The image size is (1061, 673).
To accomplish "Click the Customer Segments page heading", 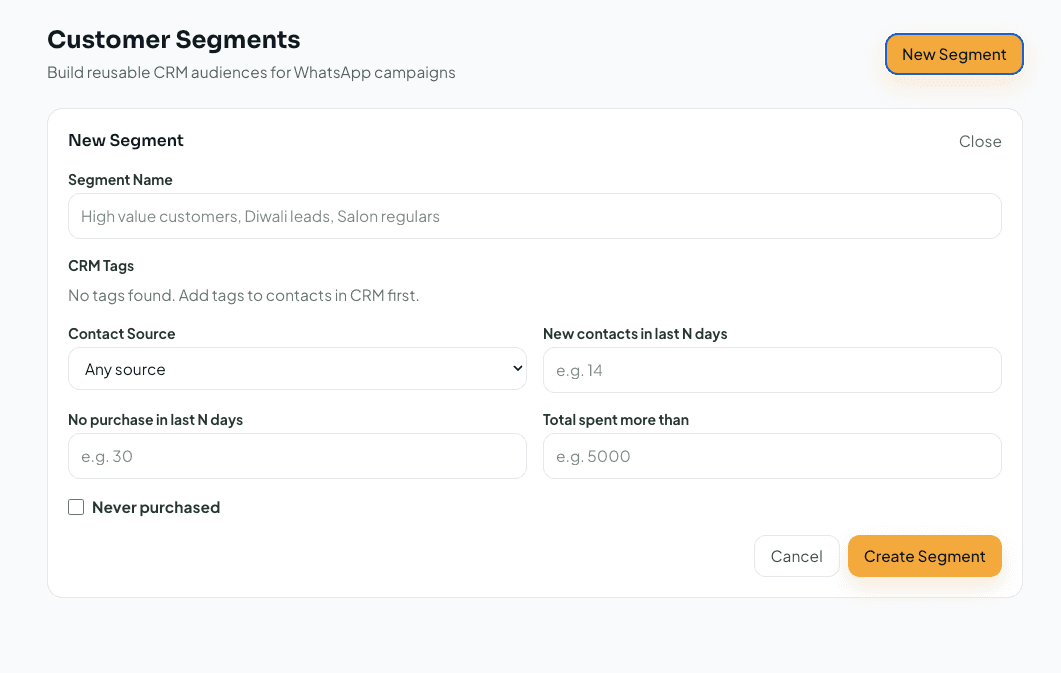I will click(x=174, y=40).
